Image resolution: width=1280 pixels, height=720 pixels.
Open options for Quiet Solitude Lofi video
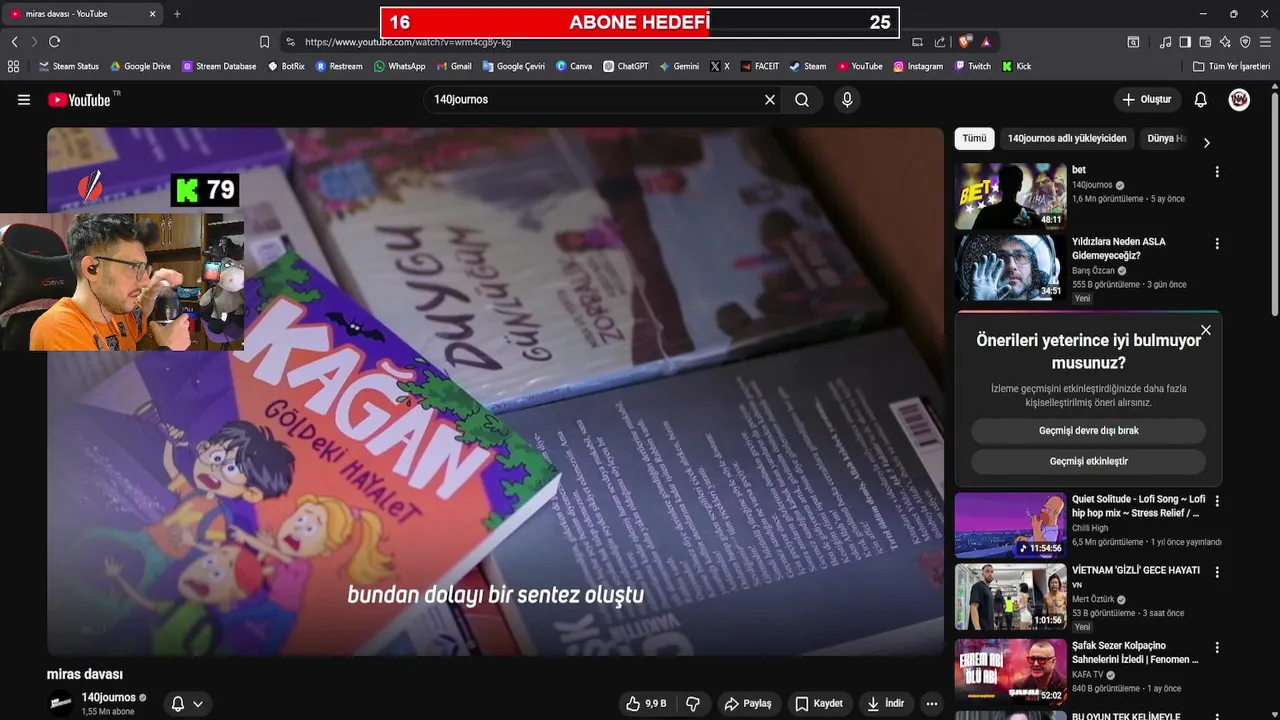tap(1217, 501)
